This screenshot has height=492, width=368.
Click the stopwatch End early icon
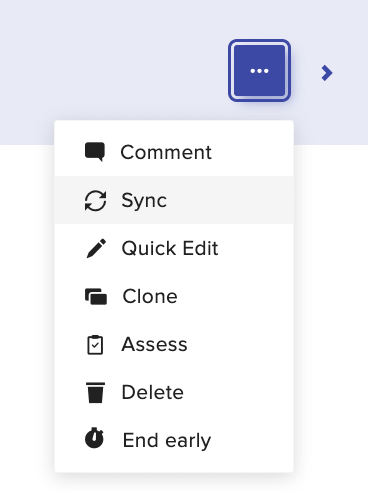(94, 438)
